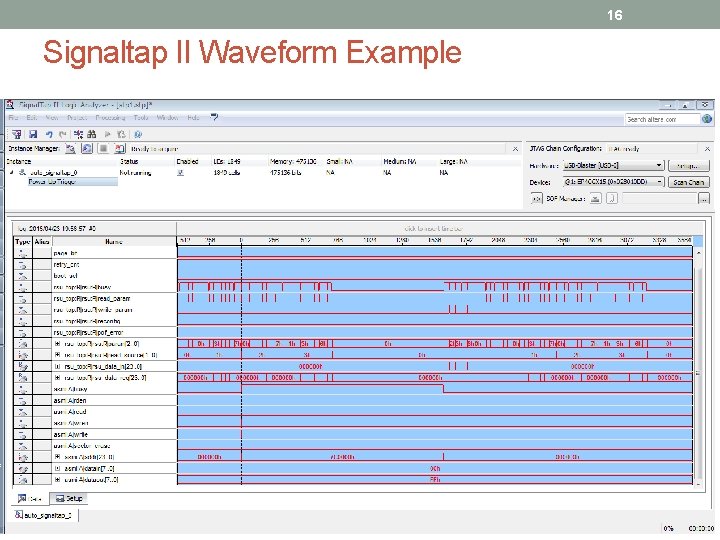
Task: Click the type icon for retry_cnt signal
Action: pyautogui.click(x=22, y=264)
